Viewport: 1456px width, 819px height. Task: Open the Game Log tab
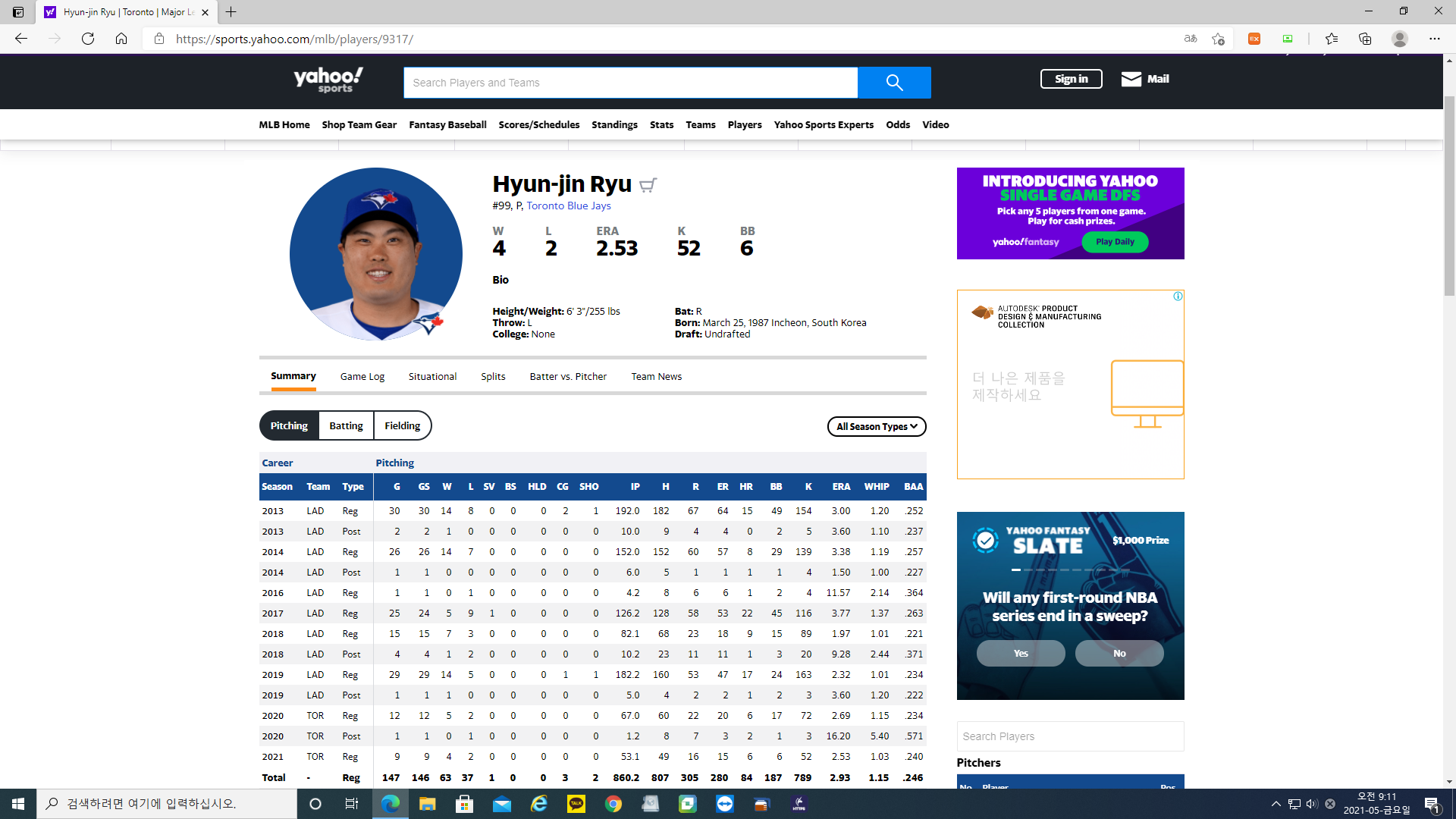point(362,376)
